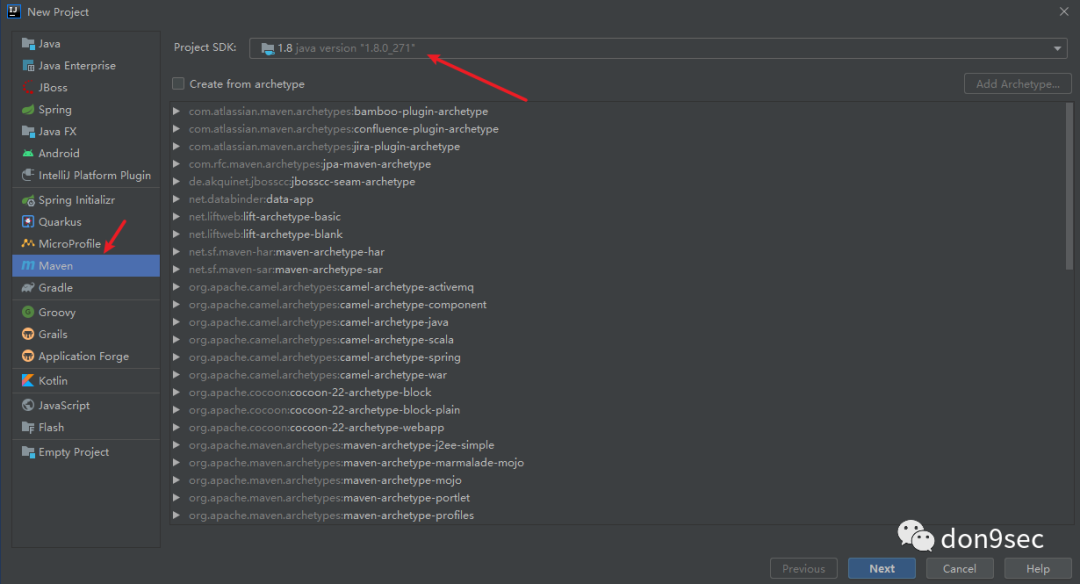The width and height of the screenshot is (1080, 584).
Task: Select Spring Initializr label
Action: (x=76, y=200)
